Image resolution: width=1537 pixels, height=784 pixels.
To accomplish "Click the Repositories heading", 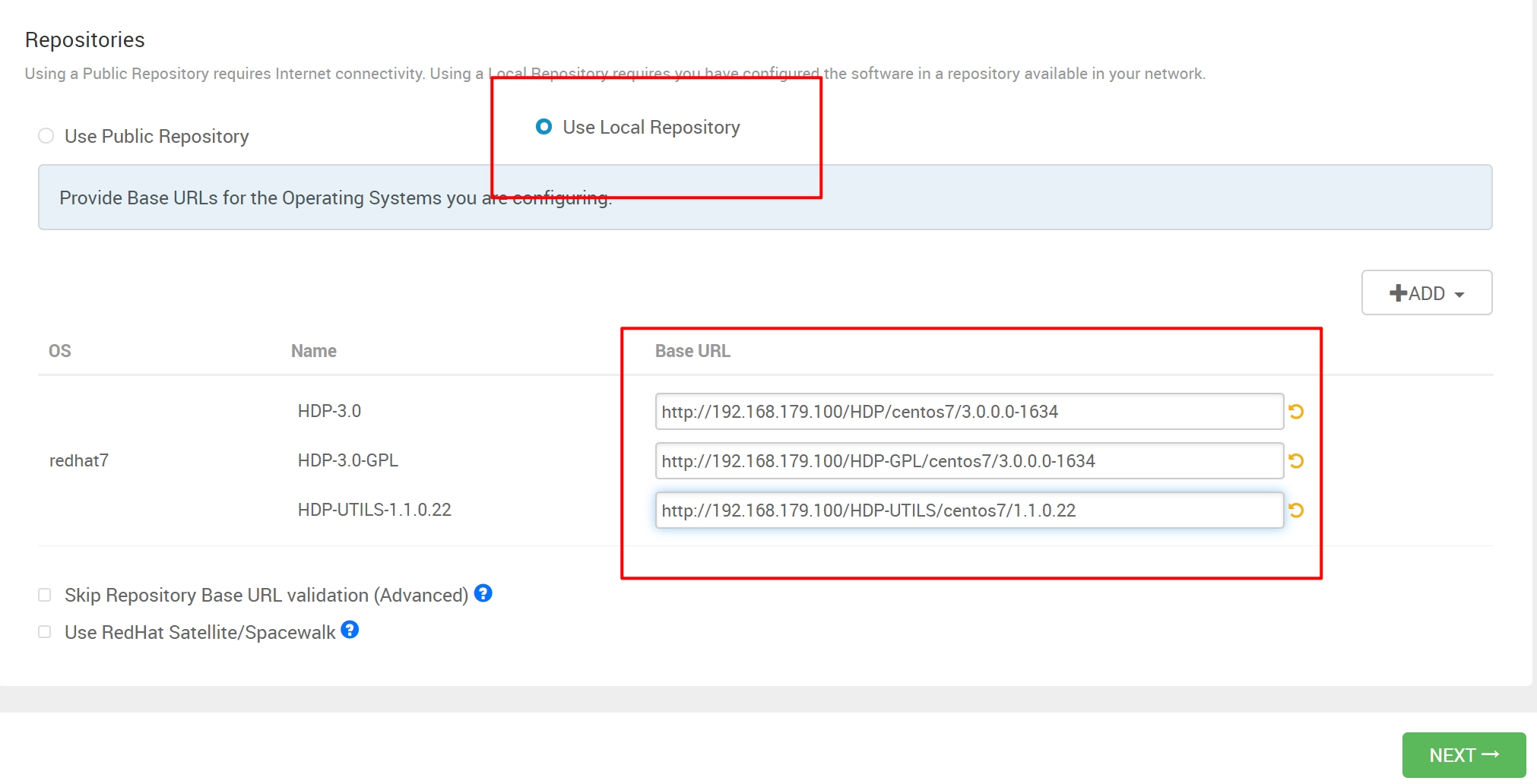I will coord(85,40).
